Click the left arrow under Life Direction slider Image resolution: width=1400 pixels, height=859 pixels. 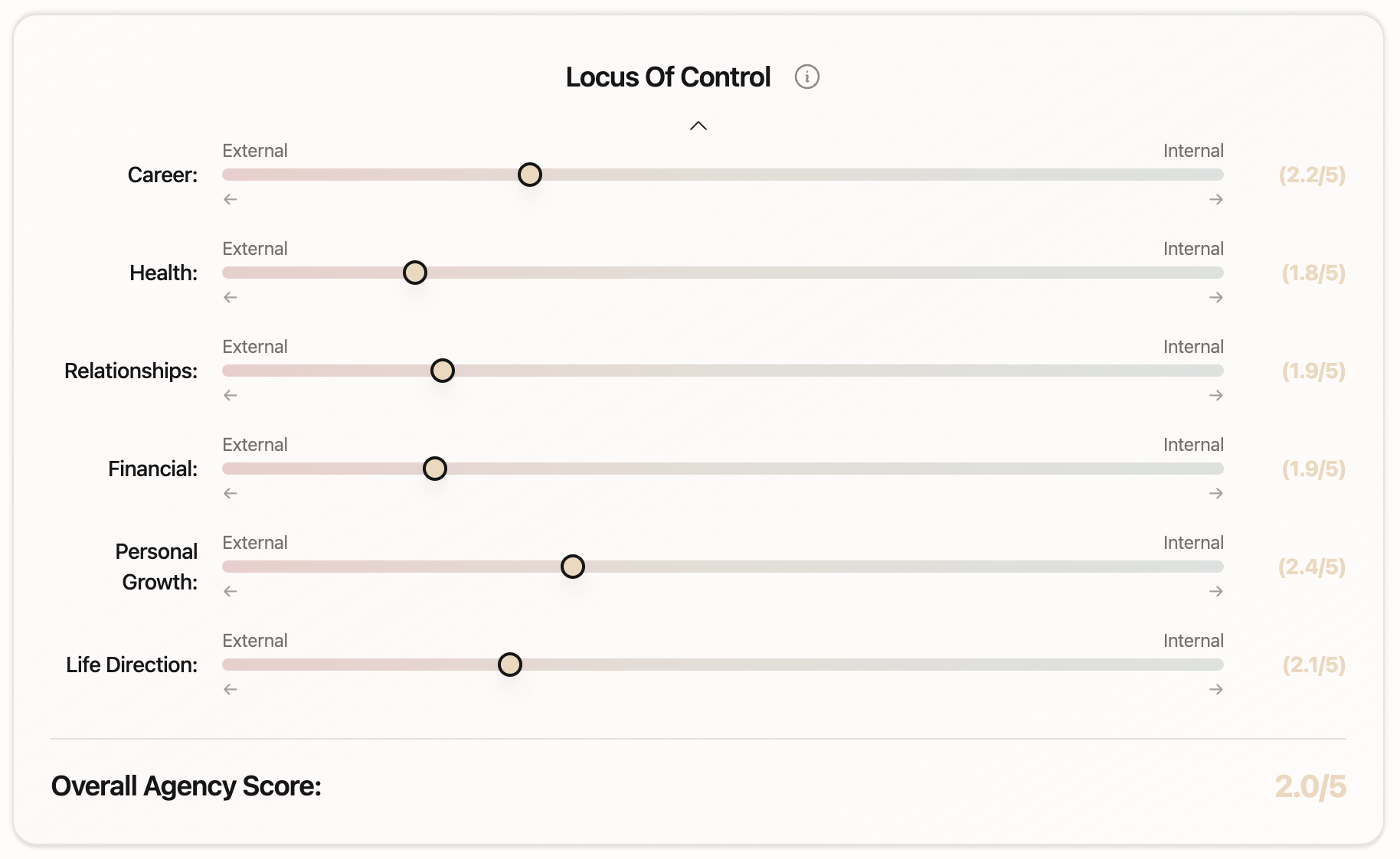(x=231, y=689)
